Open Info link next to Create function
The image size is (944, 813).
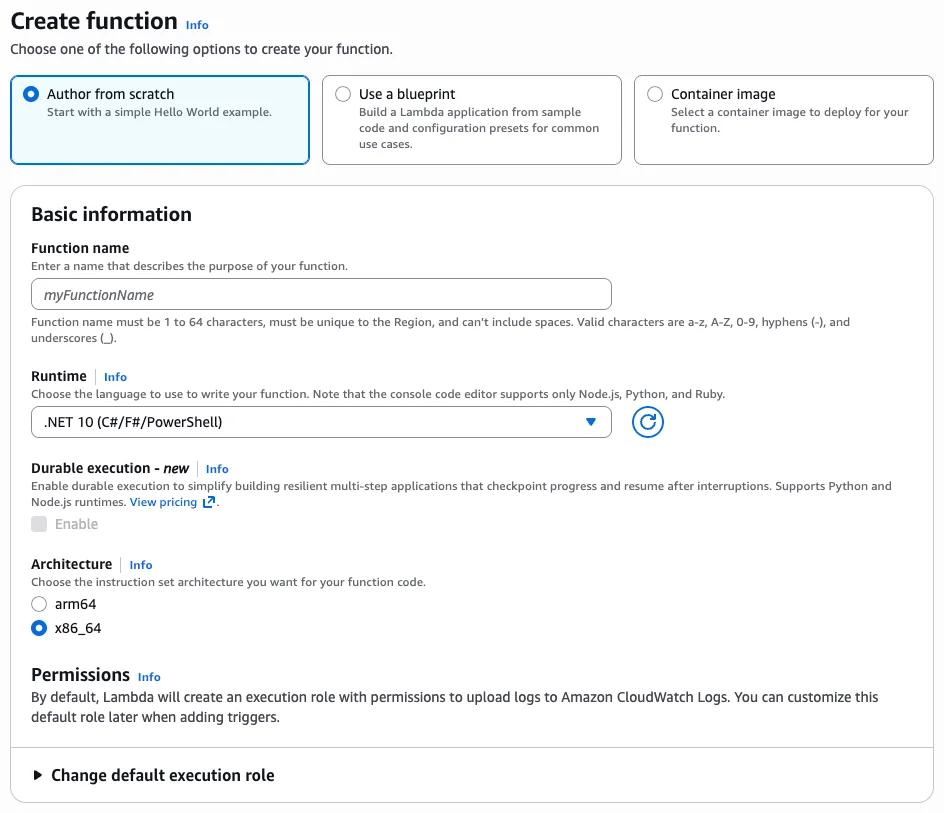click(197, 25)
